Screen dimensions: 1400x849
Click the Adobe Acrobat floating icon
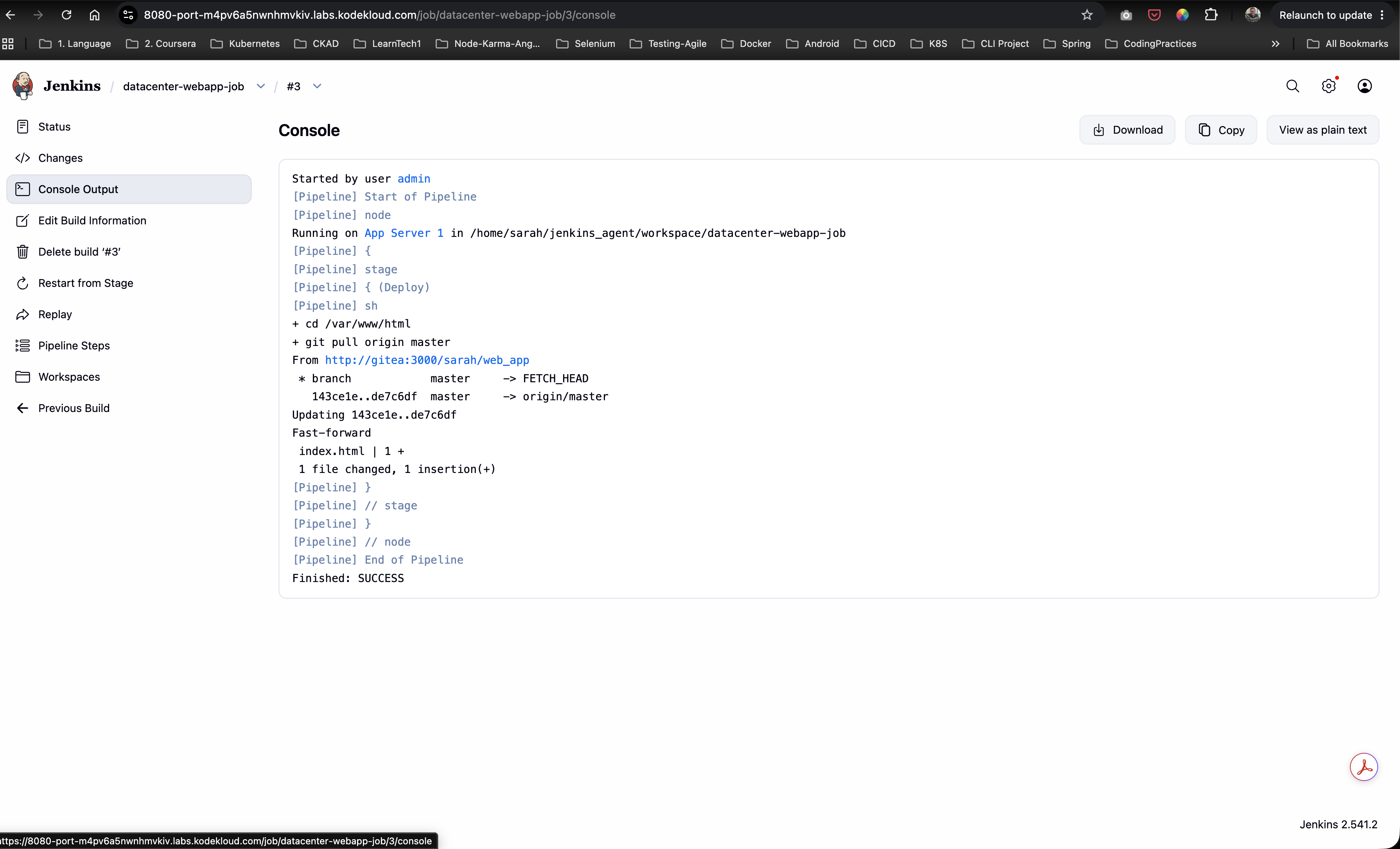(x=1364, y=767)
